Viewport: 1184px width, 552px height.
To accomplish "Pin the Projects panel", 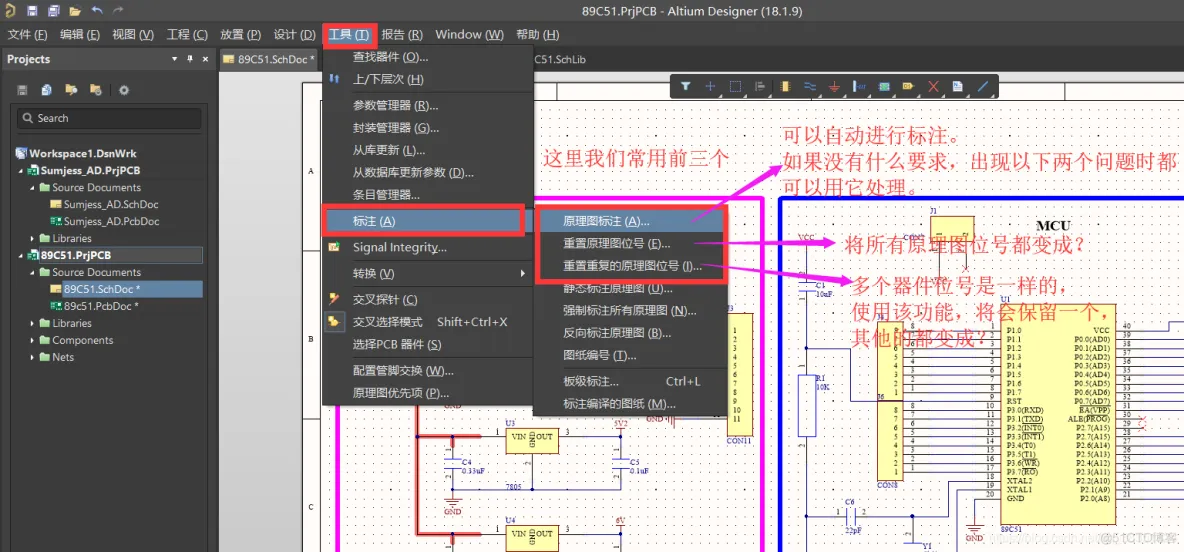I will [190, 59].
